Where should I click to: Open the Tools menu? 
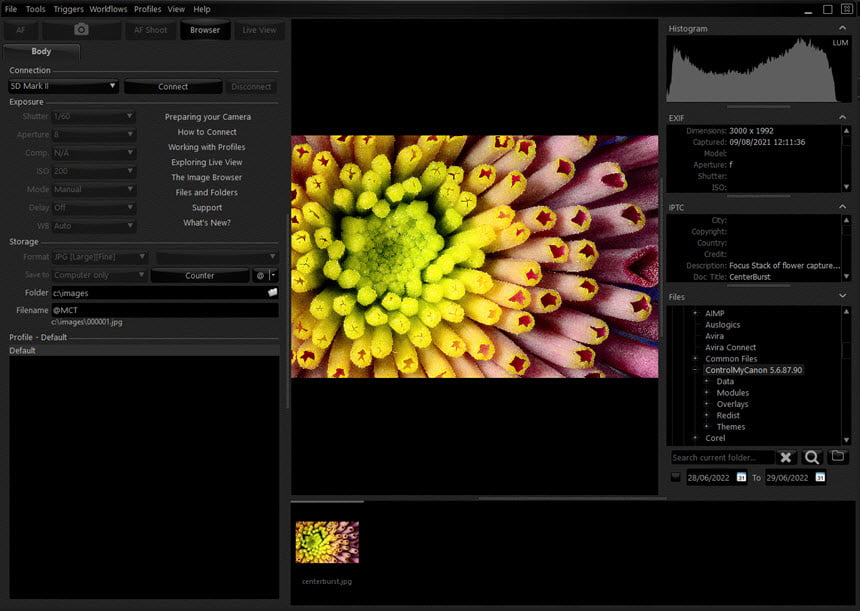pos(36,9)
